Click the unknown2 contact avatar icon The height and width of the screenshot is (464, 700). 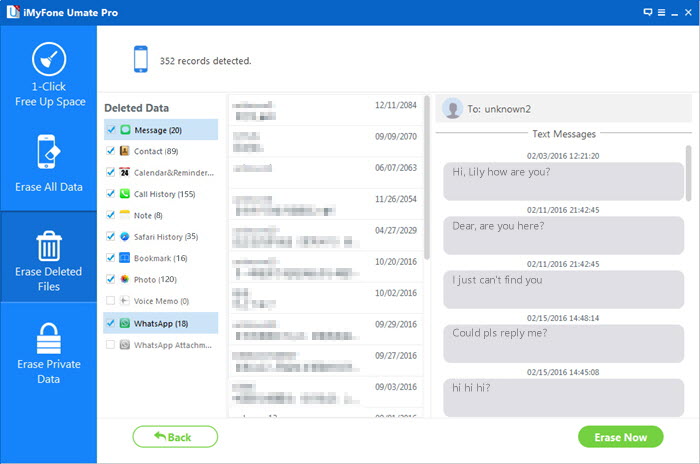point(453,108)
